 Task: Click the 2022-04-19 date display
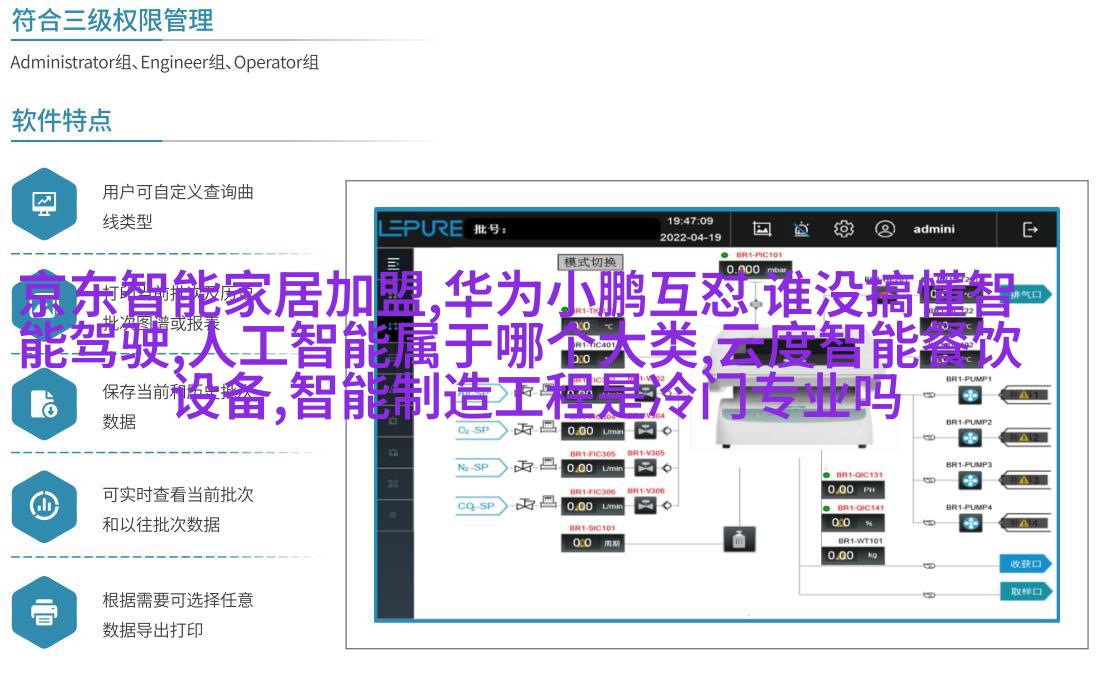tap(691, 238)
